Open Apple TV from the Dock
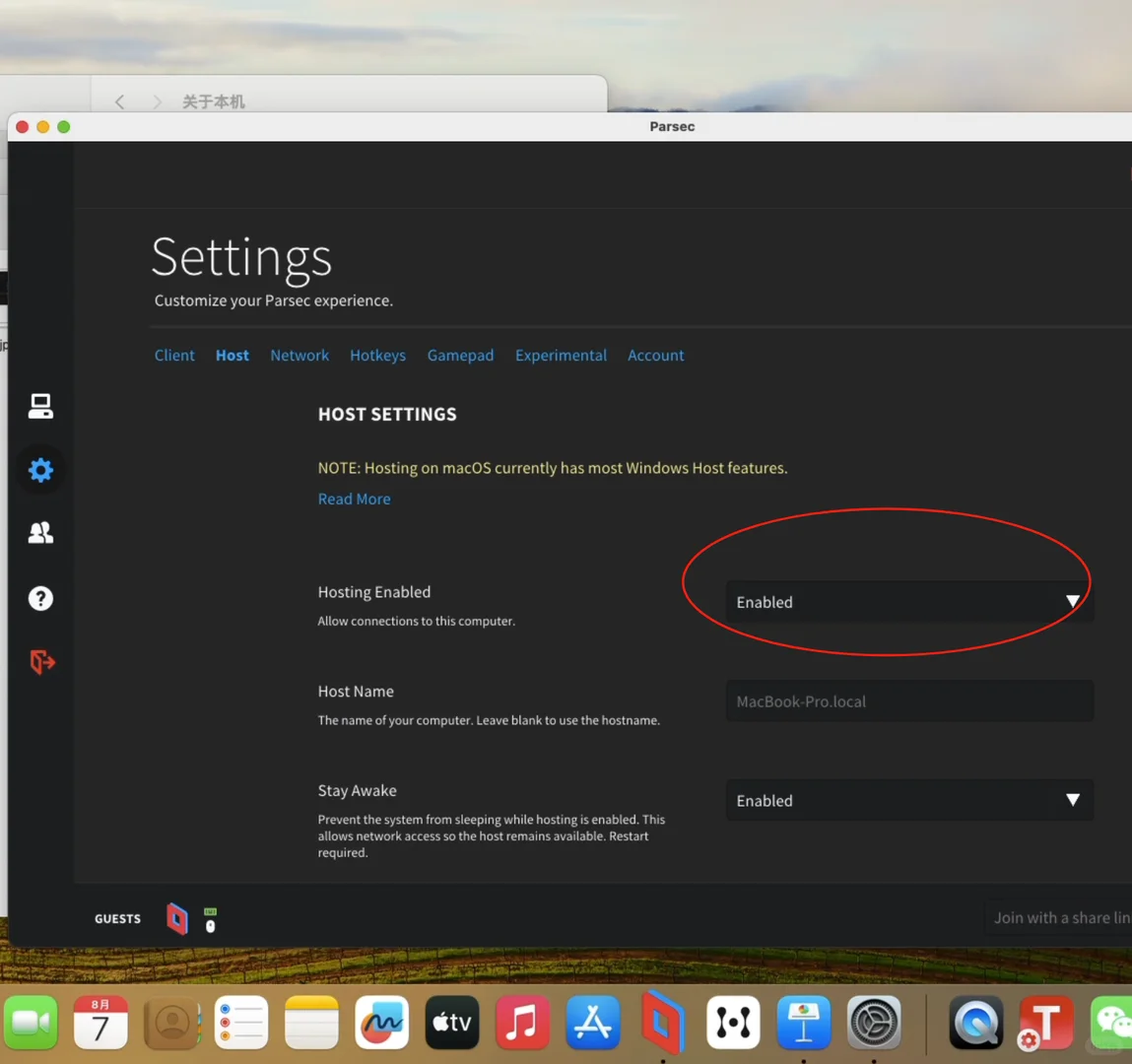This screenshot has height=1064, width=1132. [452, 1023]
